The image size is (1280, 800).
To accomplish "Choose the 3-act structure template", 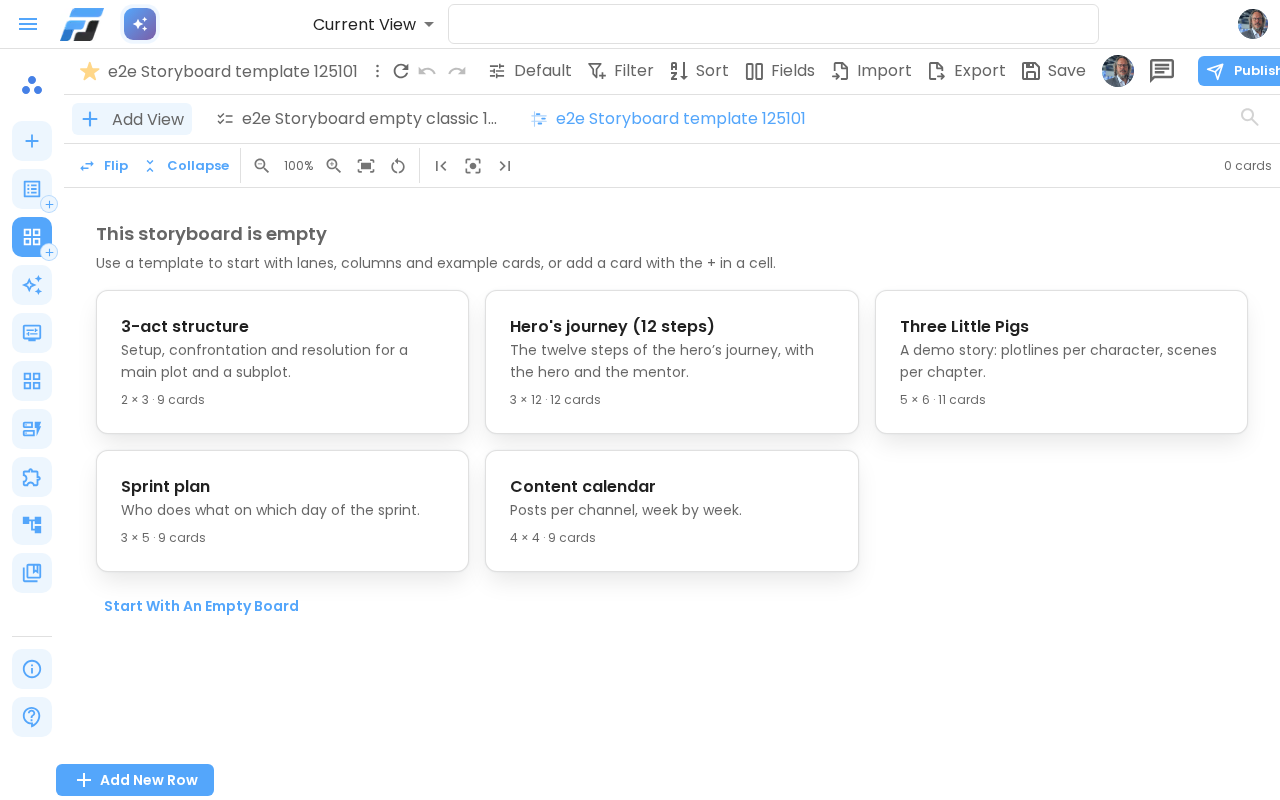I will 282,362.
